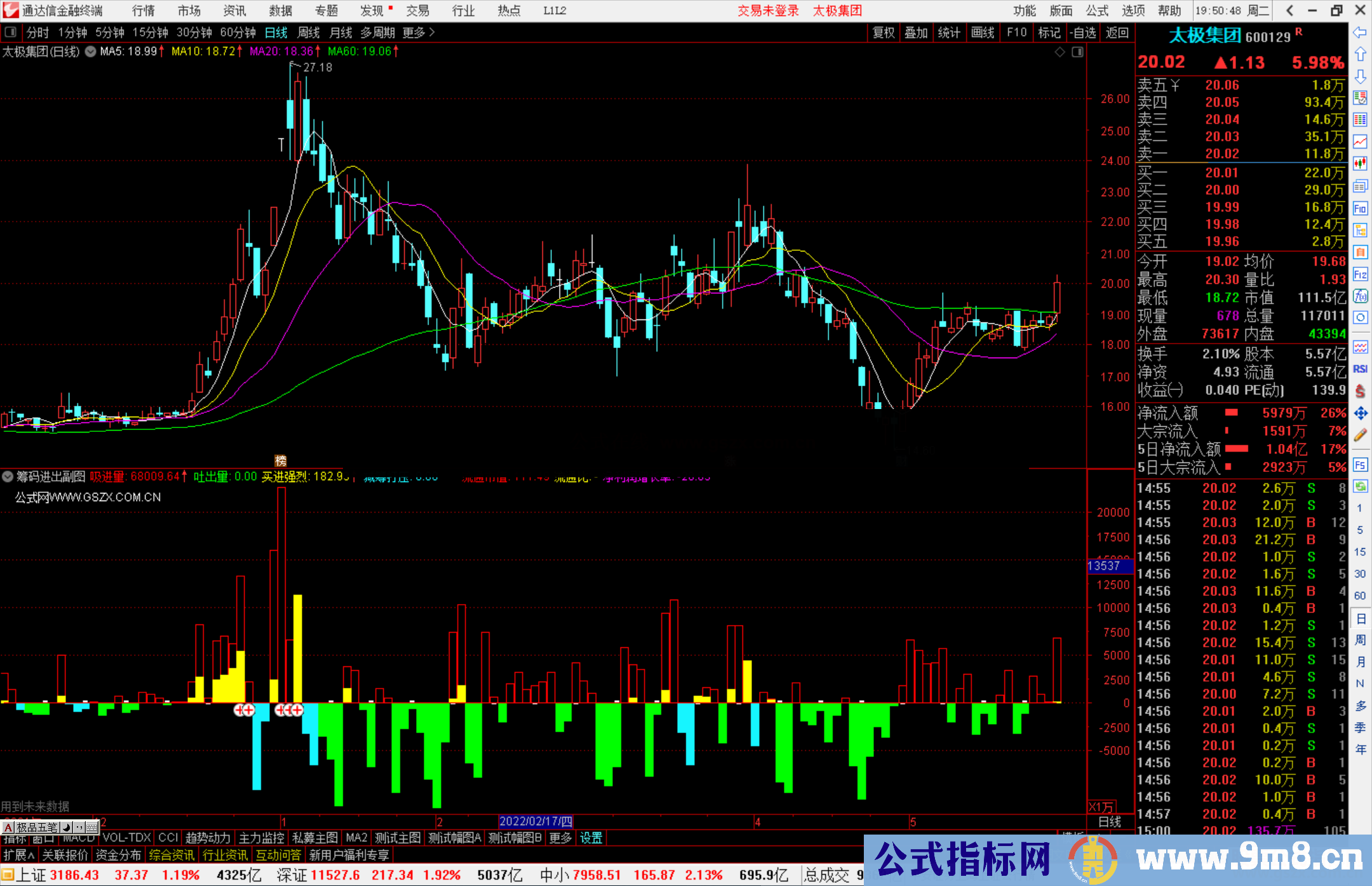Click the red trend line chart icon
Screen dimensions: 1372x886
[1360, 142]
